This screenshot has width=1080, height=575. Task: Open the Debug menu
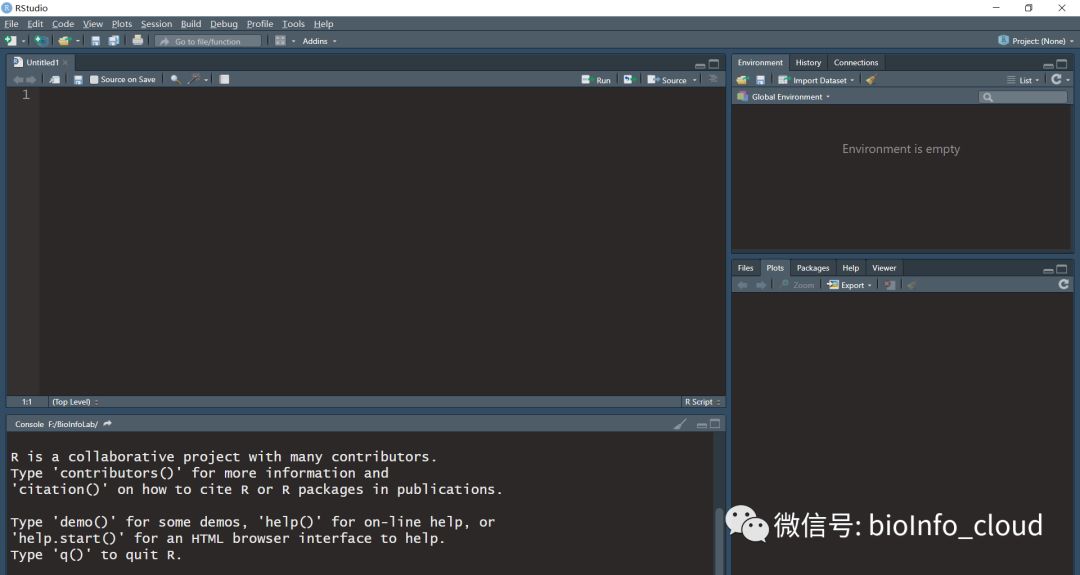pos(224,24)
